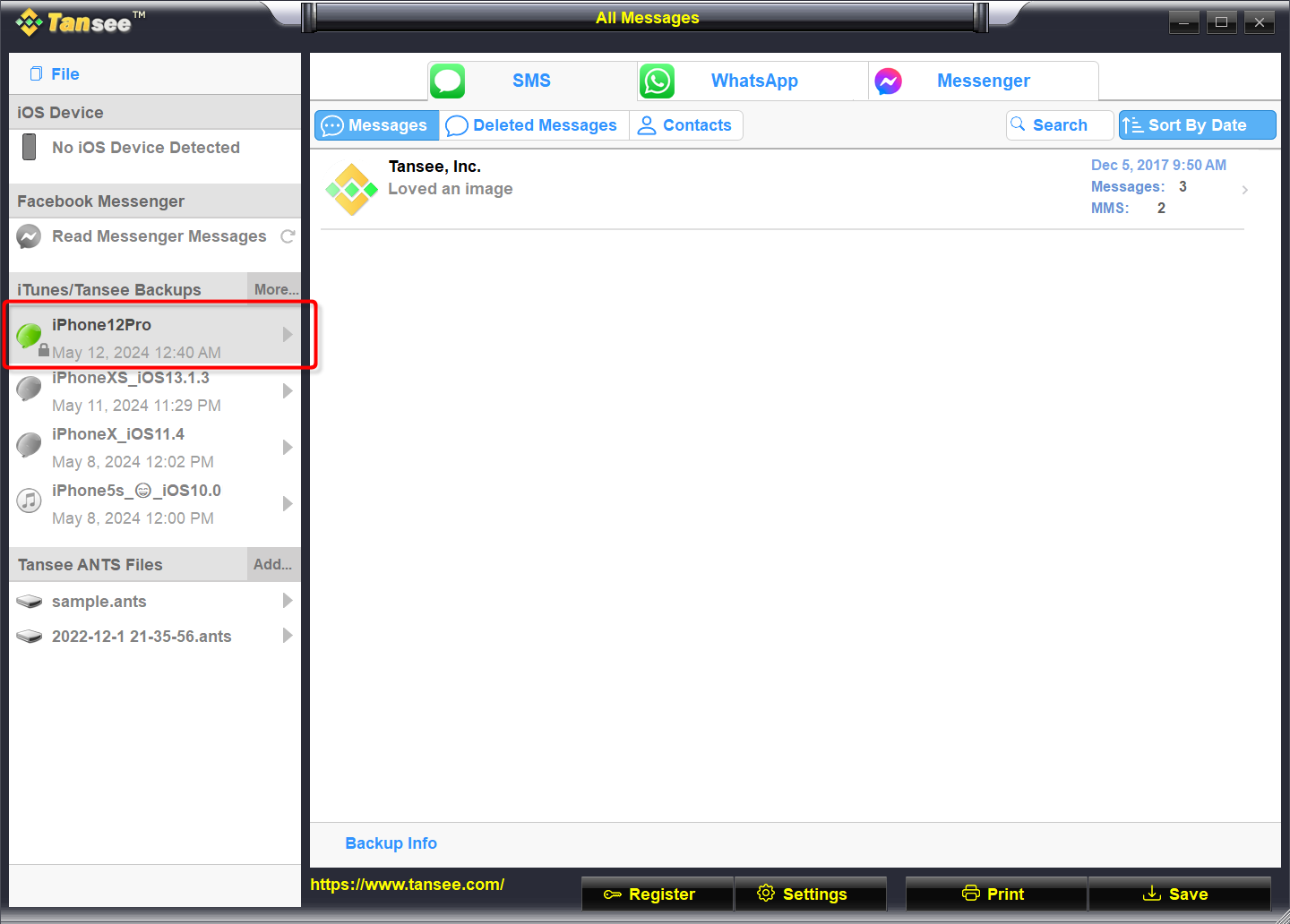1290x924 pixels.
Task: Select the iPhoneXS_iOS13.1.3 backup
Action: [155, 391]
